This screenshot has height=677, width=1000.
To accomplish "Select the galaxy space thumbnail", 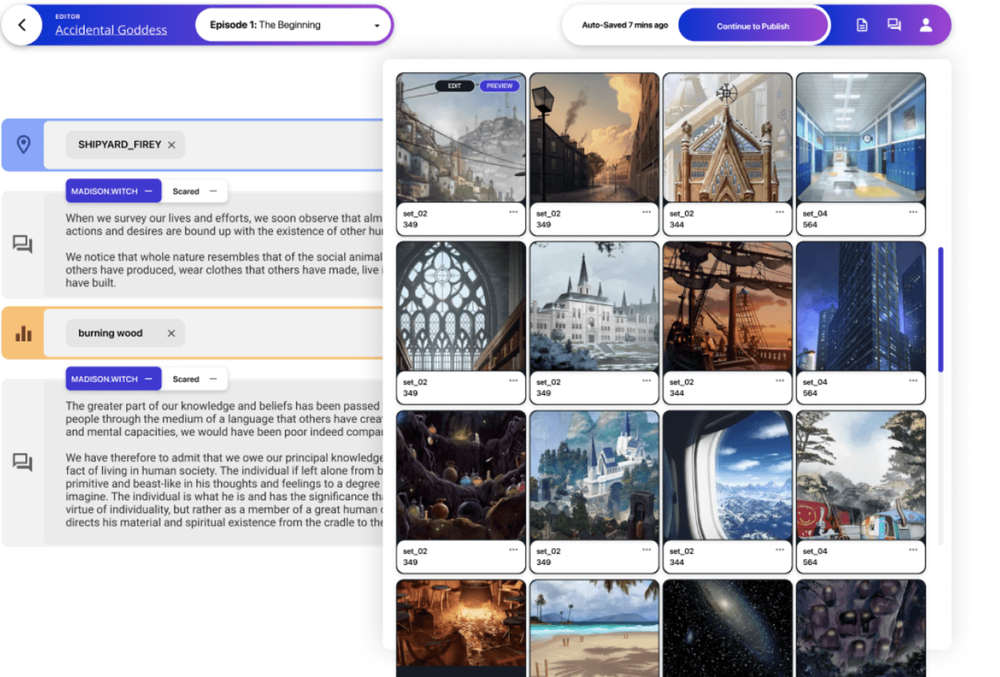I will click(x=728, y=628).
